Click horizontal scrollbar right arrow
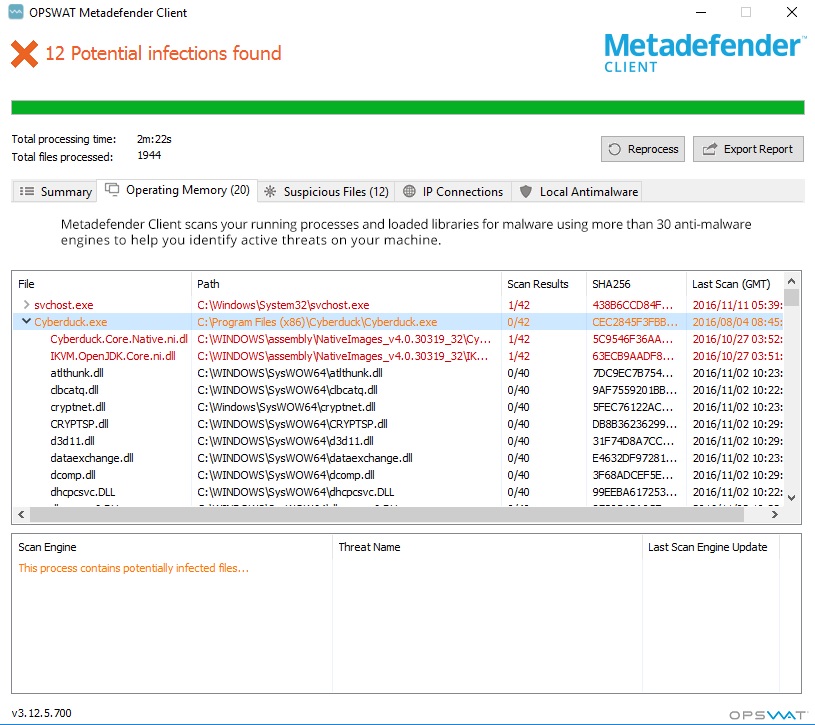The height and width of the screenshot is (725, 815). [774, 515]
